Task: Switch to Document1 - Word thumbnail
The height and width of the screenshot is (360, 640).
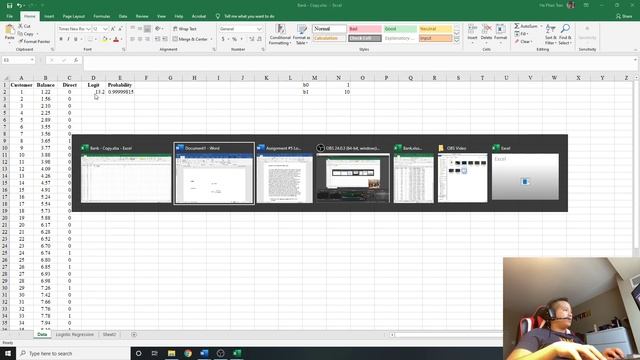Action: click(x=214, y=173)
